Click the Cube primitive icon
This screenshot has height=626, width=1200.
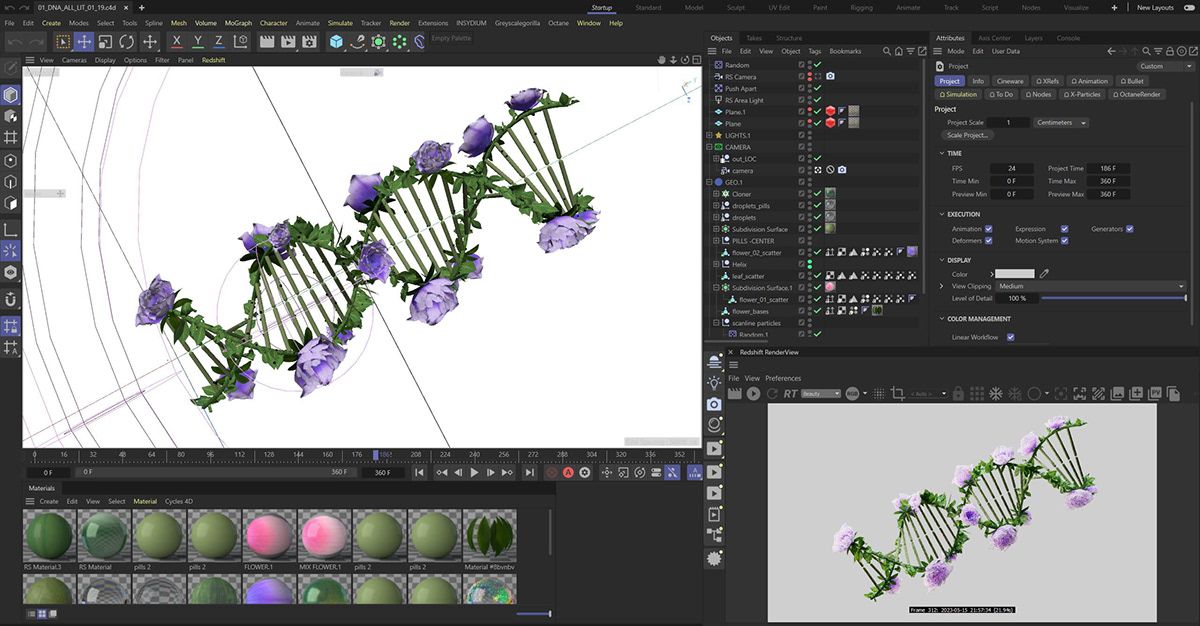click(336, 42)
